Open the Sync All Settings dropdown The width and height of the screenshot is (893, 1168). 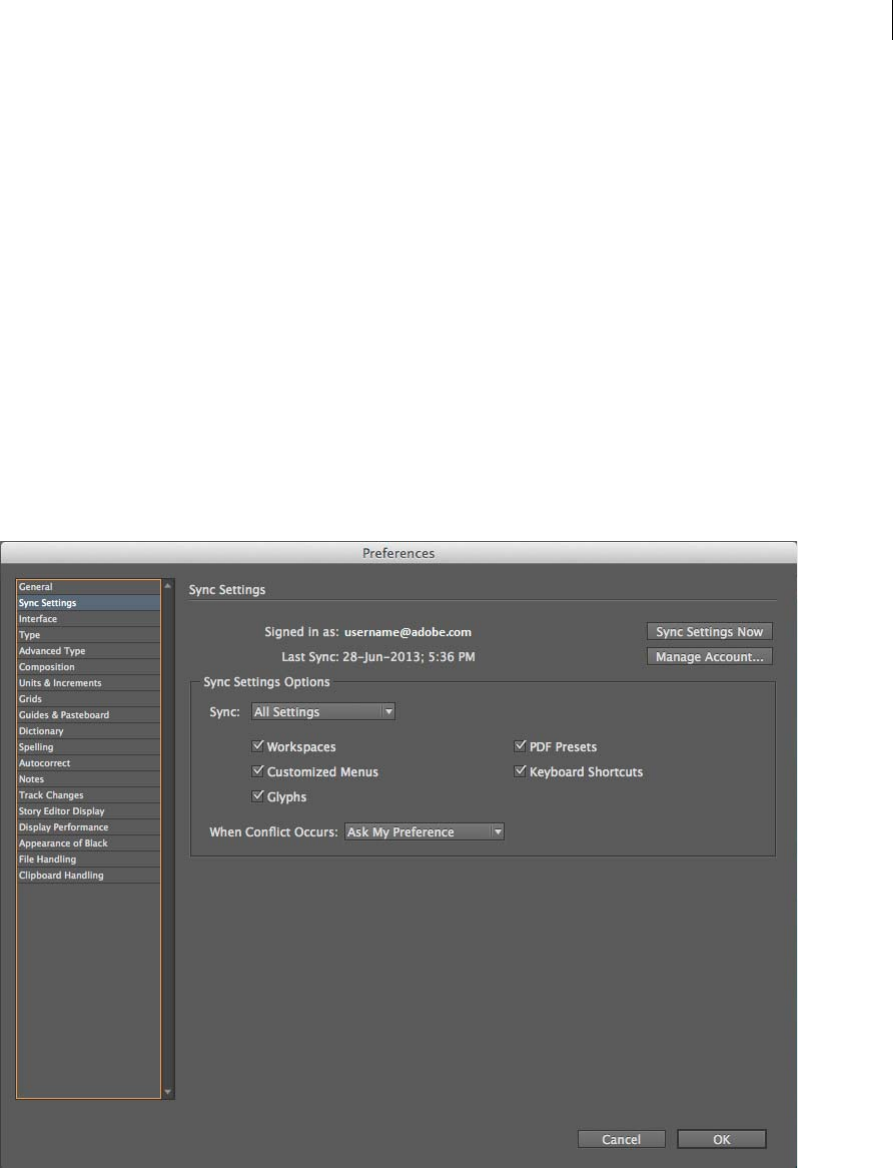[x=322, y=712]
